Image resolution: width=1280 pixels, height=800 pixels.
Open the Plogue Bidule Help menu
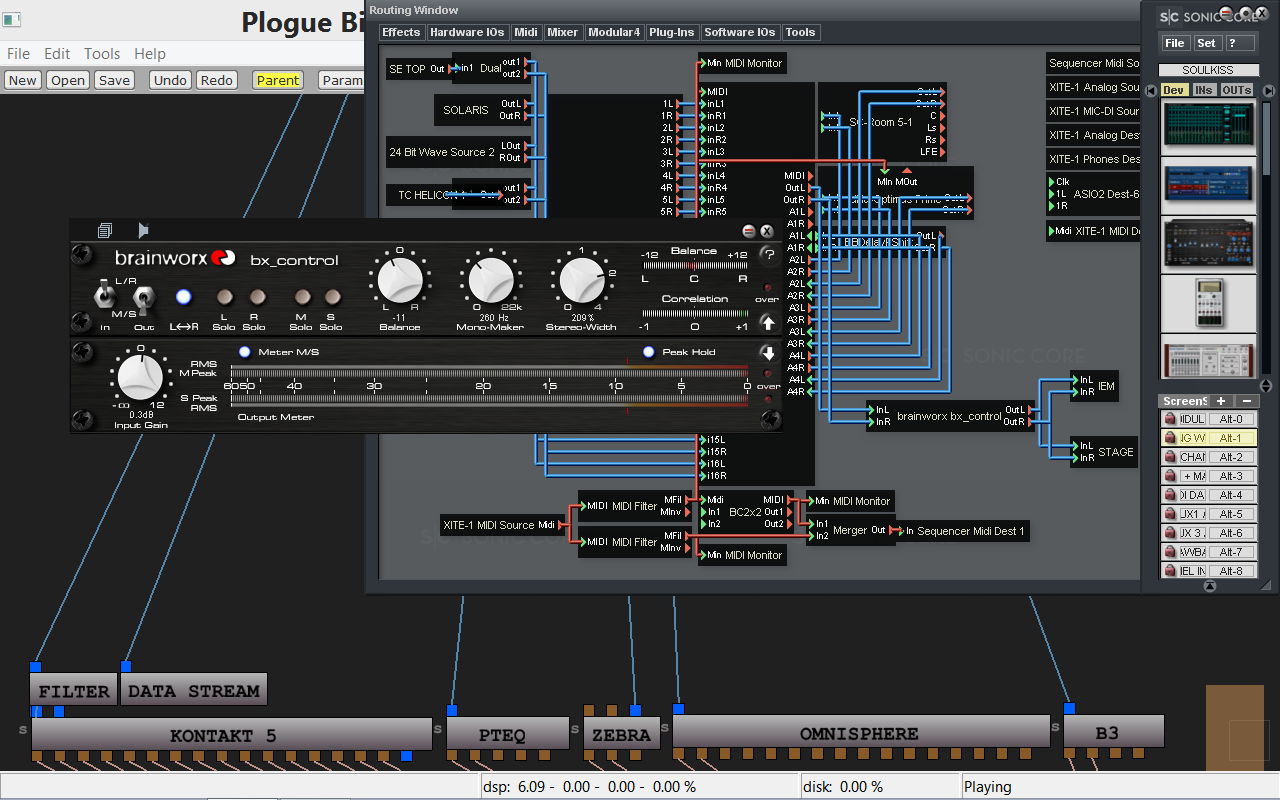[150, 54]
